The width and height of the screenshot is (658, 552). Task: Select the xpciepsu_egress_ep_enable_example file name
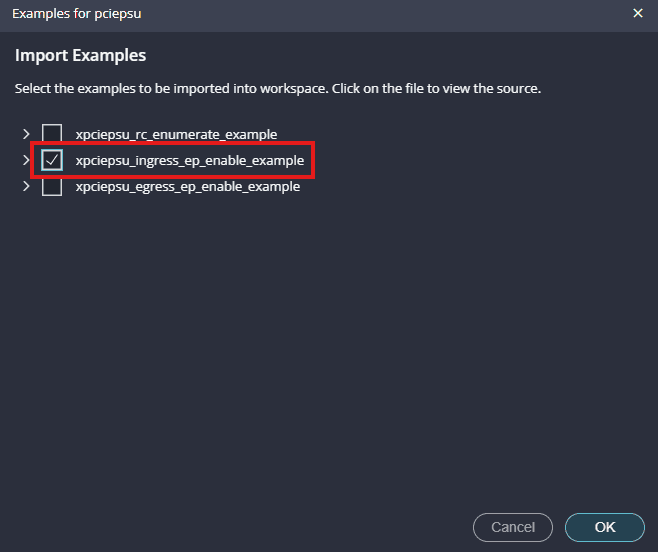tap(187, 187)
